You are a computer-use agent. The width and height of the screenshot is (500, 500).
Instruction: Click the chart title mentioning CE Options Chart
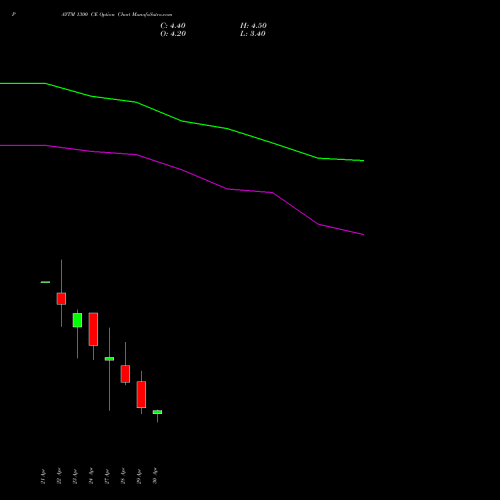tap(117, 14)
